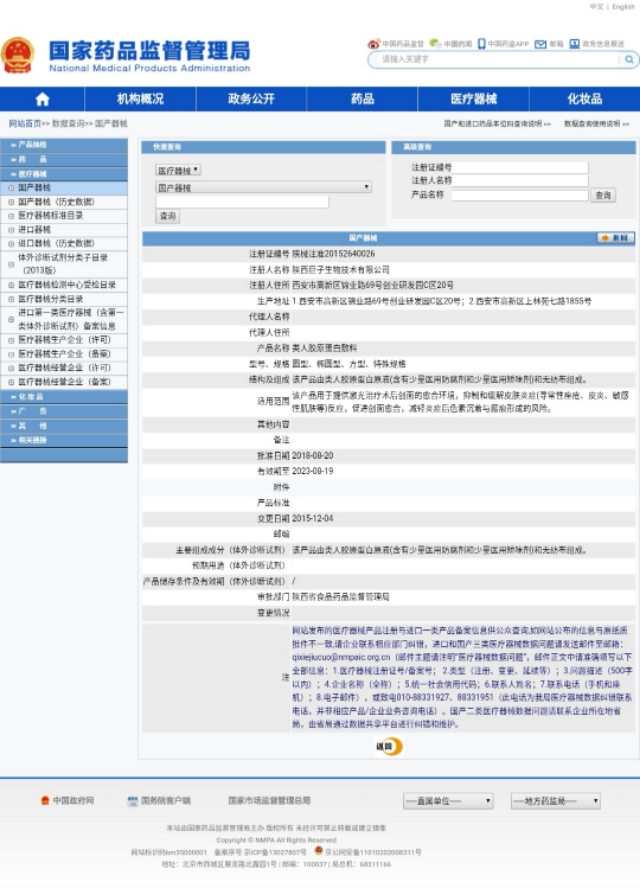The width and height of the screenshot is (640, 889).
Task: Click the 数据查询 breadcrumb link
Action: 68,124
